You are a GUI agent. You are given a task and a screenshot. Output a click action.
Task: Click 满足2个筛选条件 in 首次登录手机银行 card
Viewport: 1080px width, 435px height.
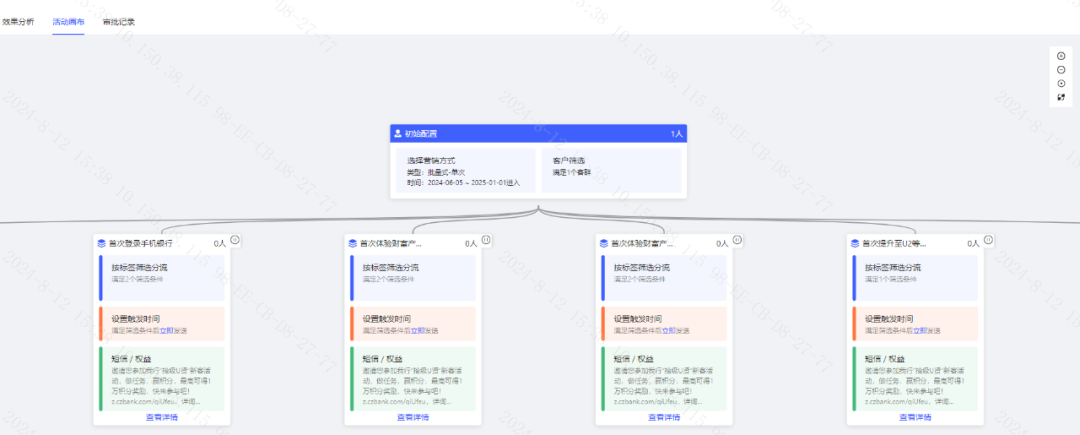(x=137, y=279)
